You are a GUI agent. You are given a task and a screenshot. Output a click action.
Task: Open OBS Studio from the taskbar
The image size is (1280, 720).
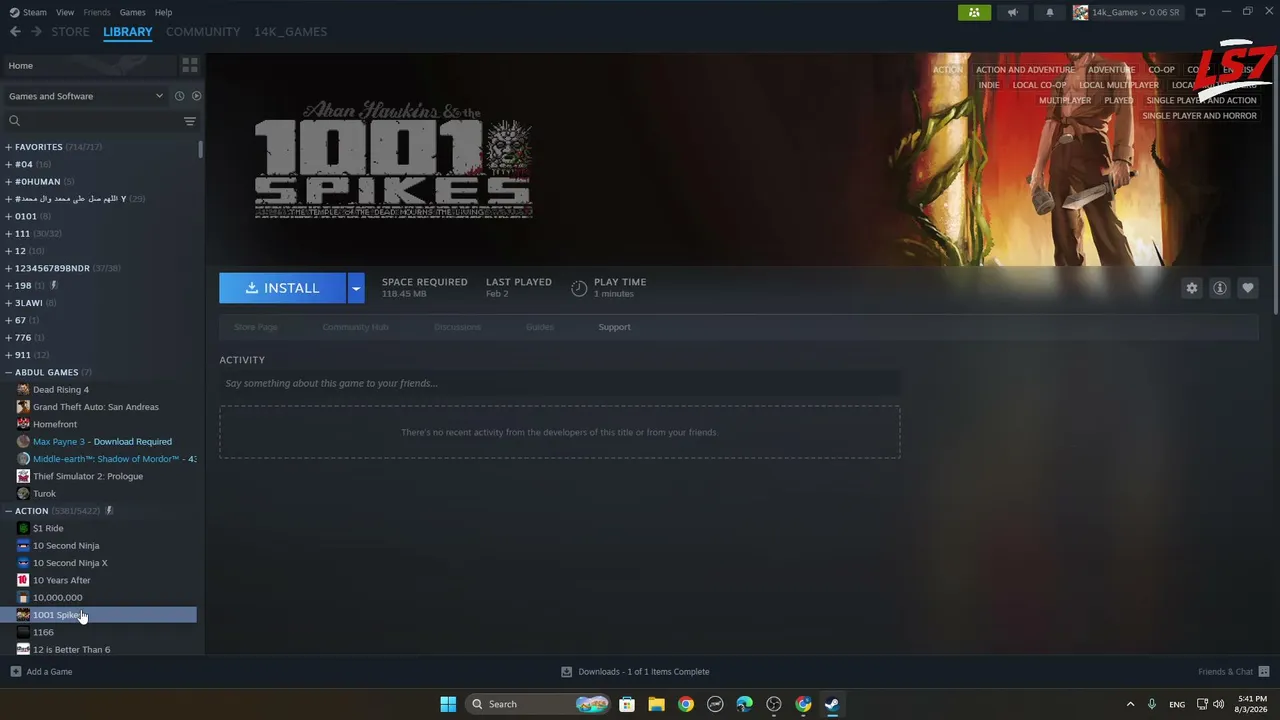click(x=774, y=704)
